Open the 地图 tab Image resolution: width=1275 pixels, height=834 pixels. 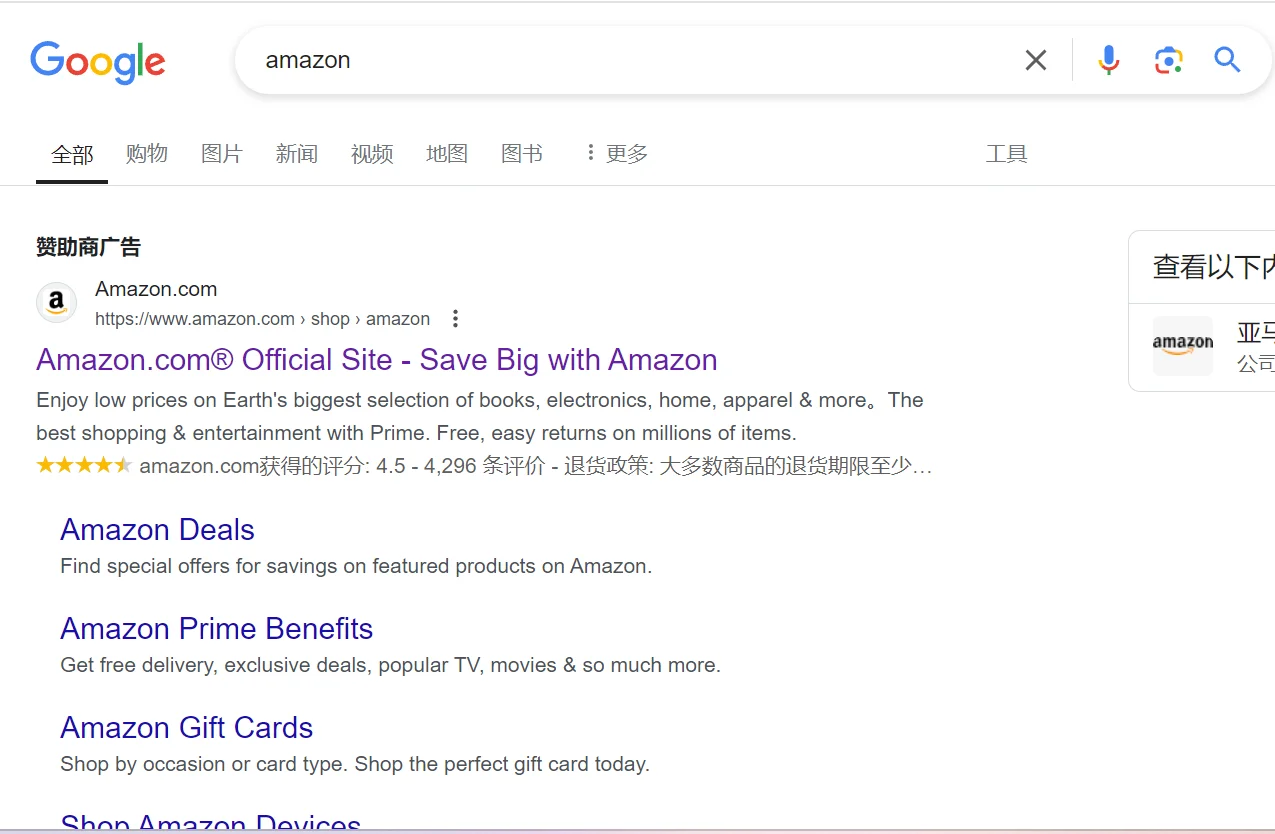click(447, 153)
